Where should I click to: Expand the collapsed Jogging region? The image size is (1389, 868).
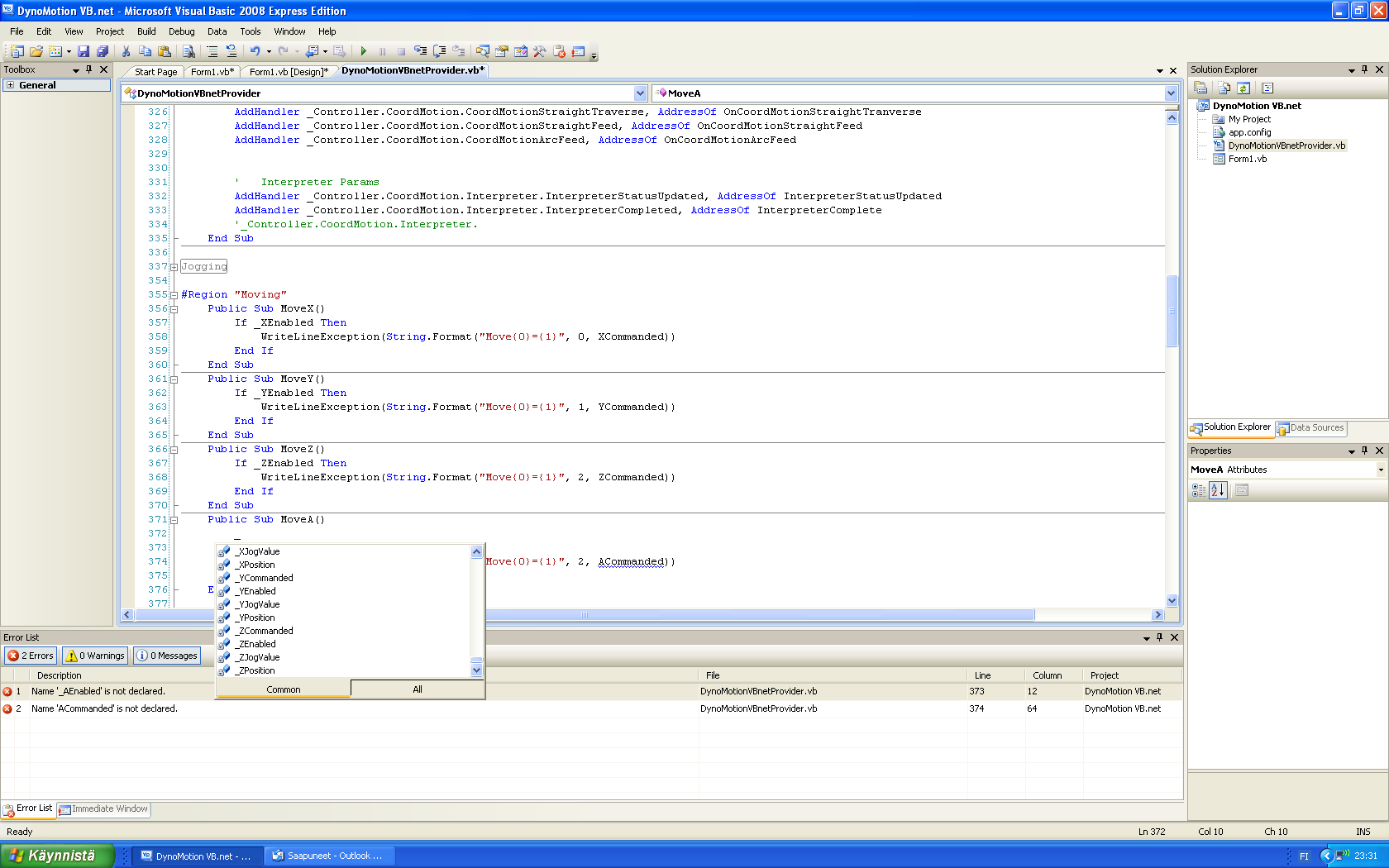pyautogui.click(x=174, y=266)
